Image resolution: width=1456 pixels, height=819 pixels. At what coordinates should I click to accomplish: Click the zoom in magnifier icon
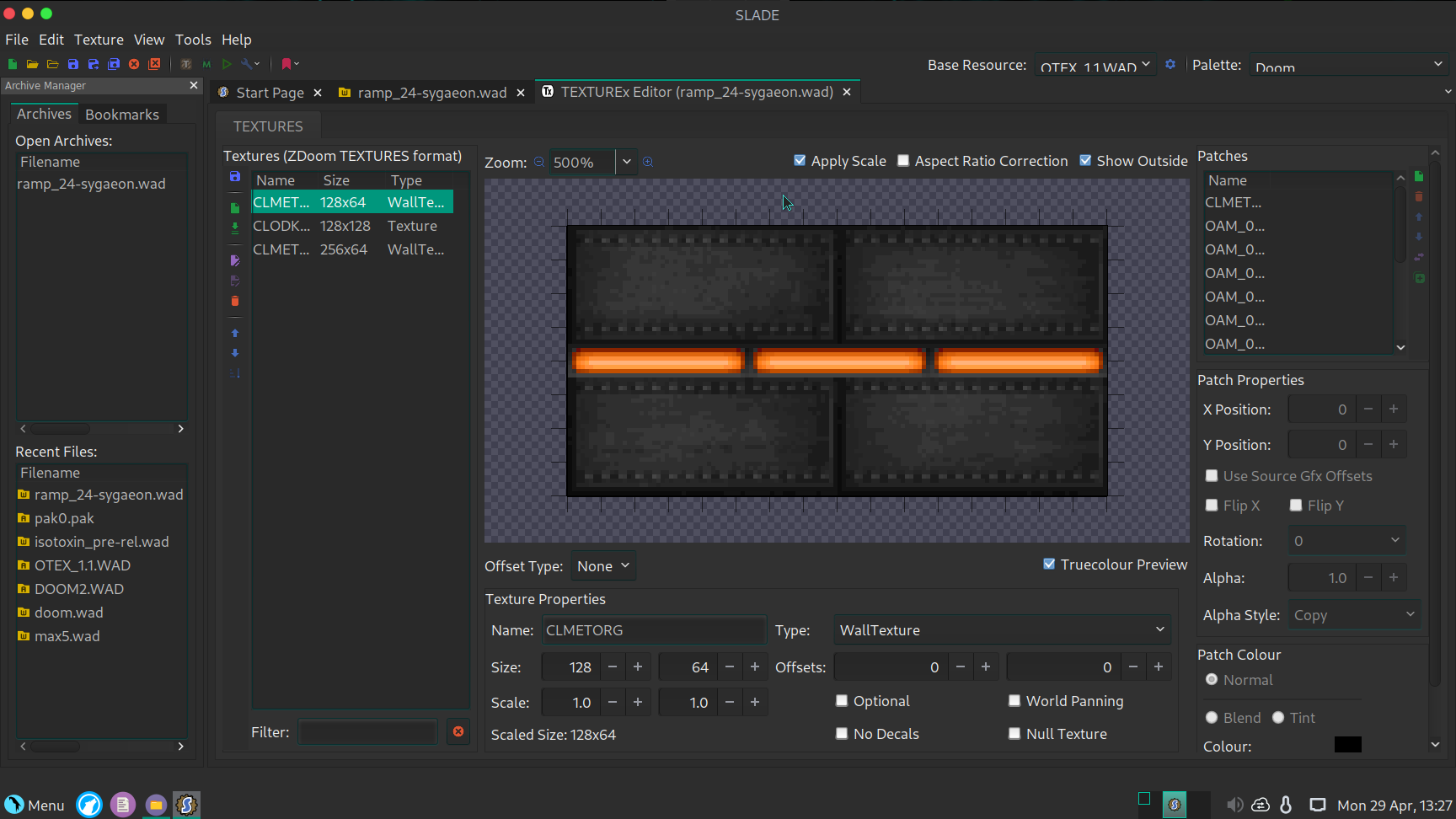click(648, 162)
